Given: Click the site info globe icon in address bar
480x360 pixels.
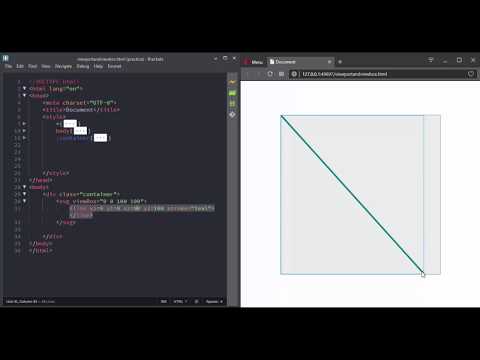Looking at the screenshot, I should pyautogui.click(x=294, y=74).
